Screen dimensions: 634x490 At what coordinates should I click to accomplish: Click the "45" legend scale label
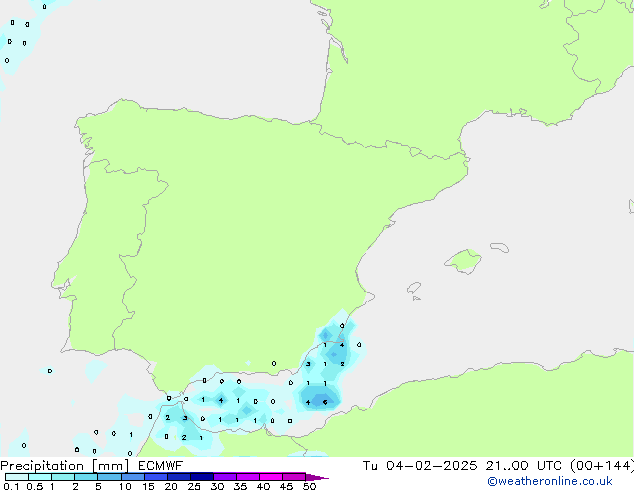pos(286,486)
